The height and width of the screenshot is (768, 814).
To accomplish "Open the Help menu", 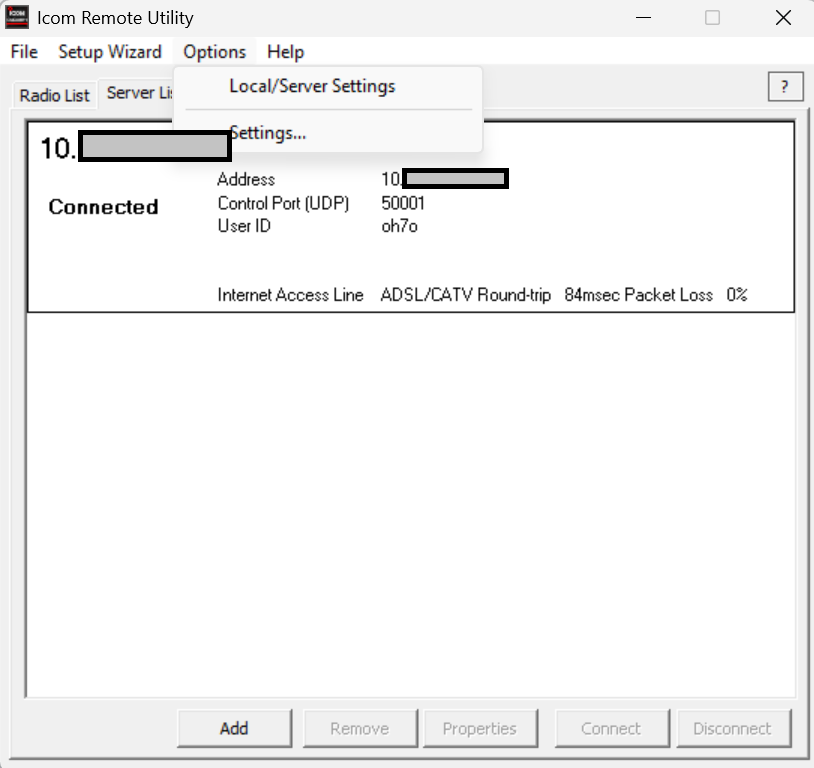I will (285, 52).
